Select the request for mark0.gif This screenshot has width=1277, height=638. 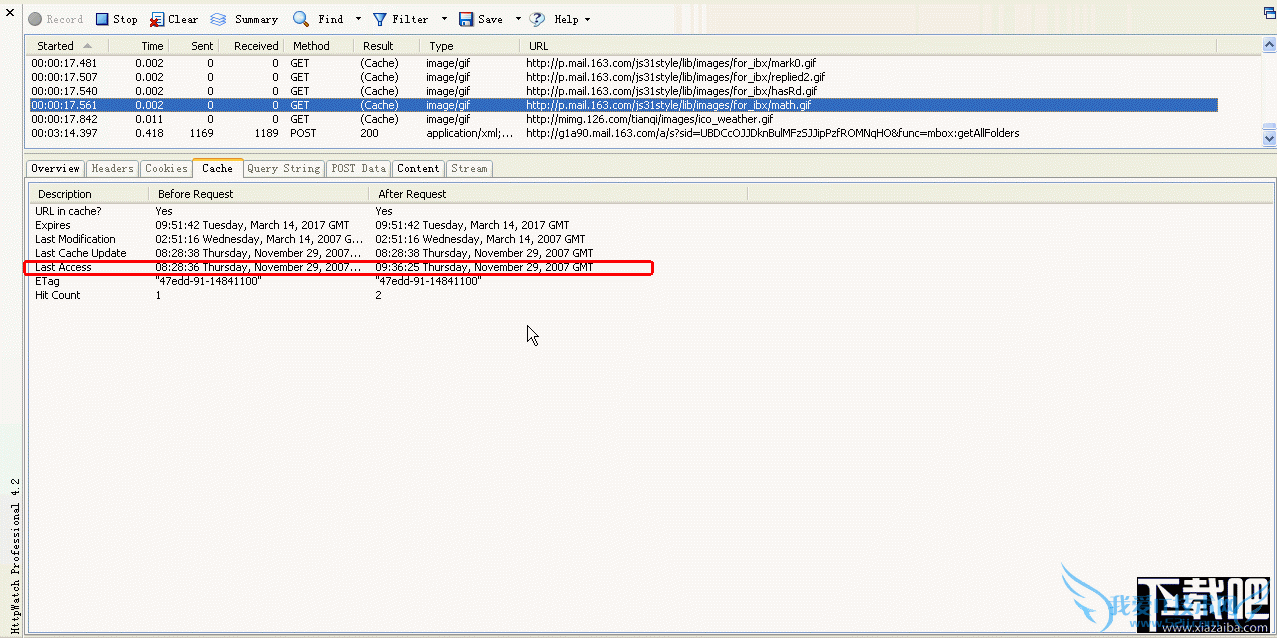(624, 63)
